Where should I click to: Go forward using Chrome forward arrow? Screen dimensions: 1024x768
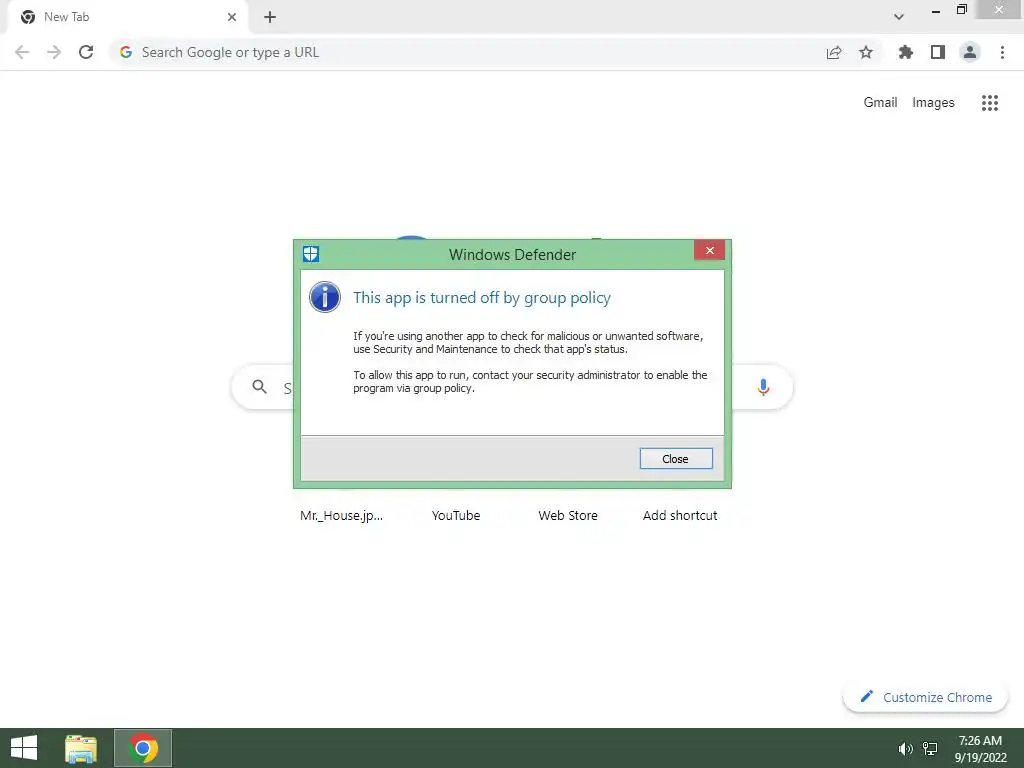(x=54, y=52)
